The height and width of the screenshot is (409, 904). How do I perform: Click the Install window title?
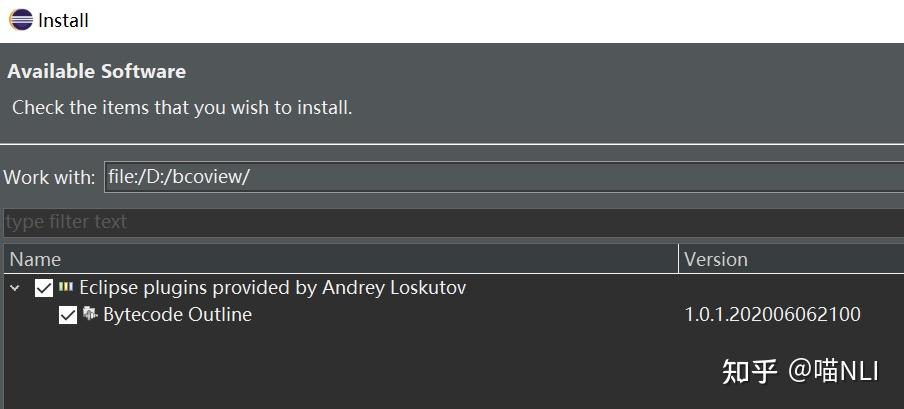63,20
